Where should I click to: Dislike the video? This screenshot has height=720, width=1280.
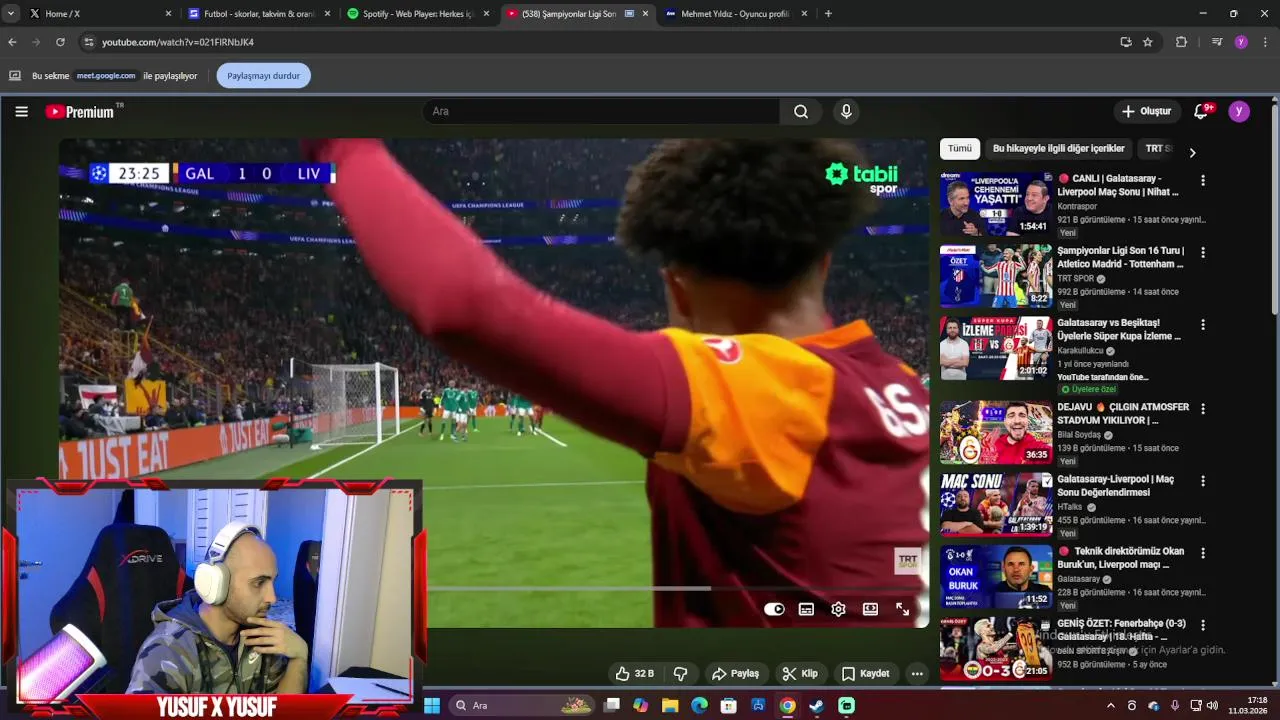[x=681, y=674]
